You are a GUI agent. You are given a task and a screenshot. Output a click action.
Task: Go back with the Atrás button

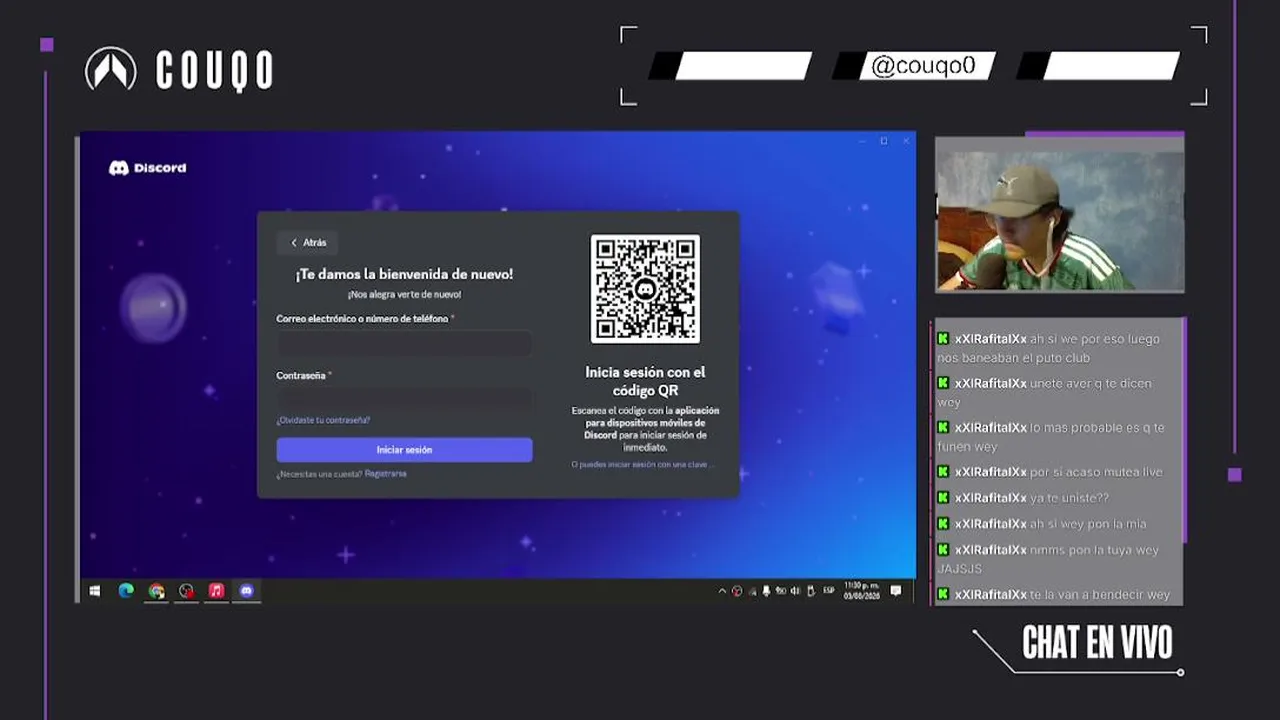308,243
